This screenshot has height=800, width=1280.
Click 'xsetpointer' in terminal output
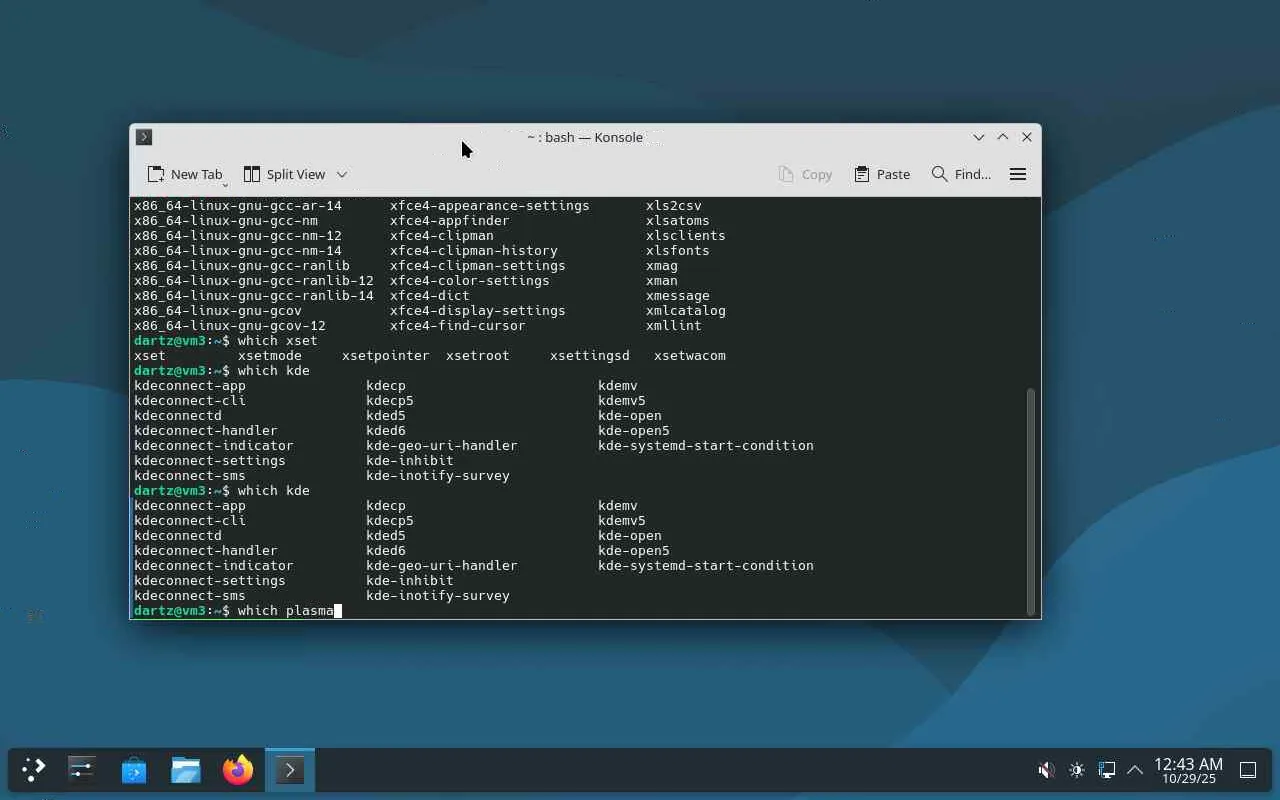point(386,356)
